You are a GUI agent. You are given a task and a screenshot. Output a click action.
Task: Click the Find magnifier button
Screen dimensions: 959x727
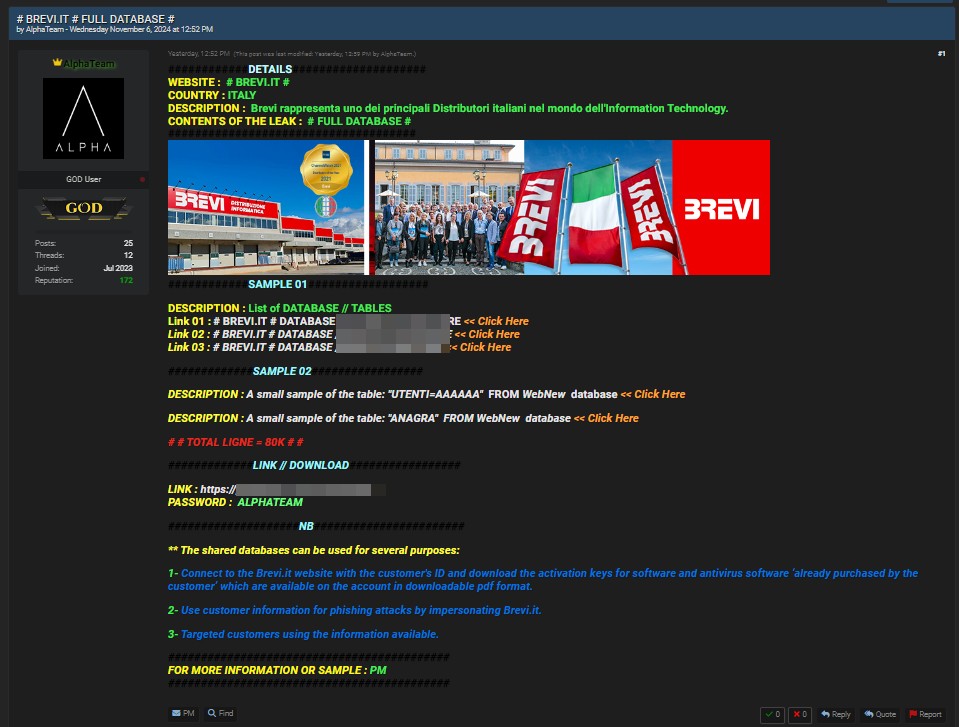(220, 714)
